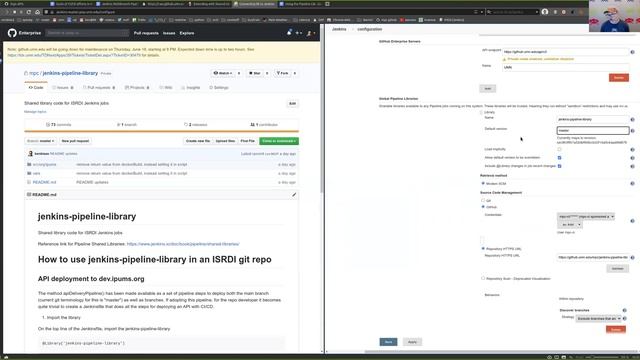The width and height of the screenshot is (640, 360).
Task: Toggle Include @Library changes in job recent changes
Action: click(x=559, y=166)
